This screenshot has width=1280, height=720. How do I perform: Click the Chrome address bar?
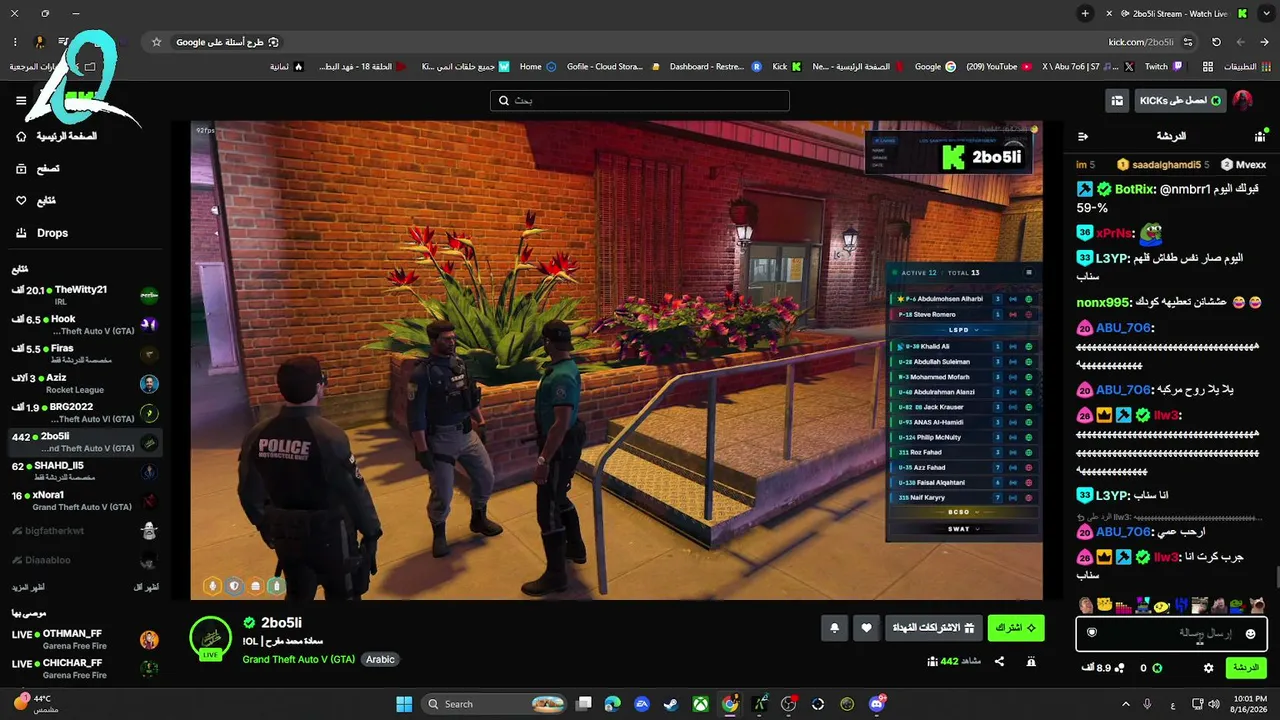click(670, 42)
